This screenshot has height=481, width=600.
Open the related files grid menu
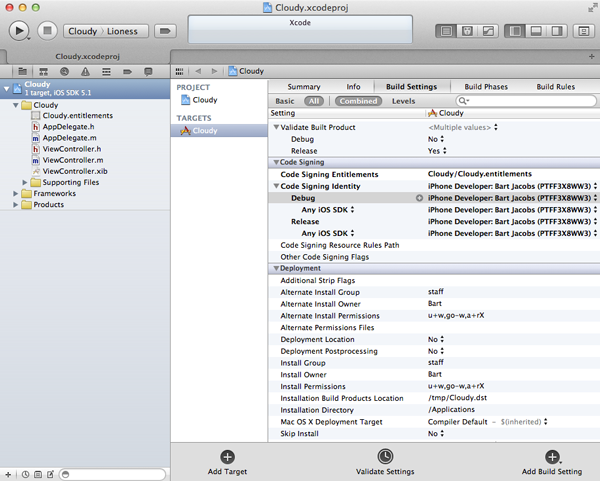coord(179,71)
